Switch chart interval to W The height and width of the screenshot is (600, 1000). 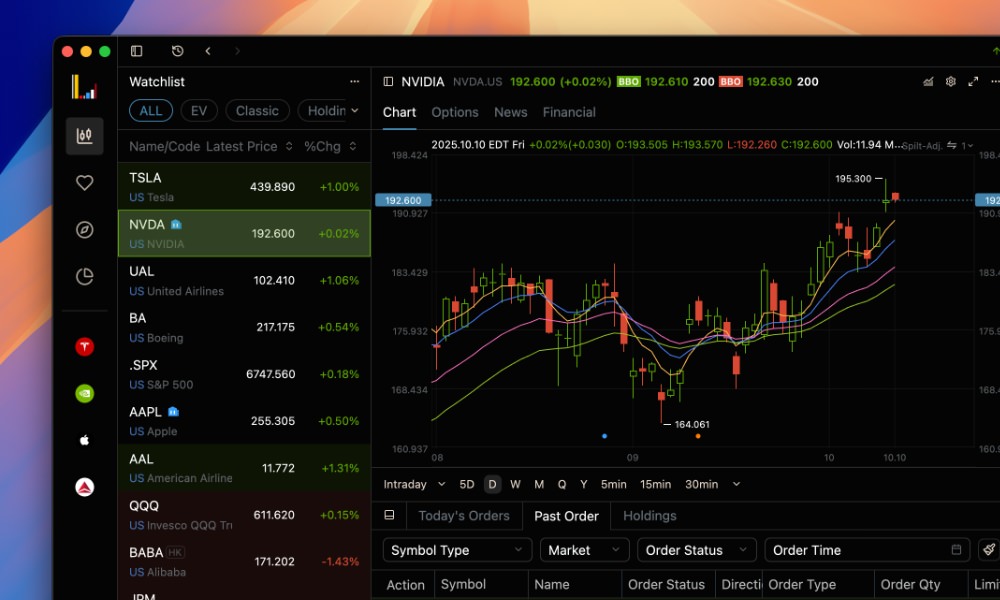[515, 484]
